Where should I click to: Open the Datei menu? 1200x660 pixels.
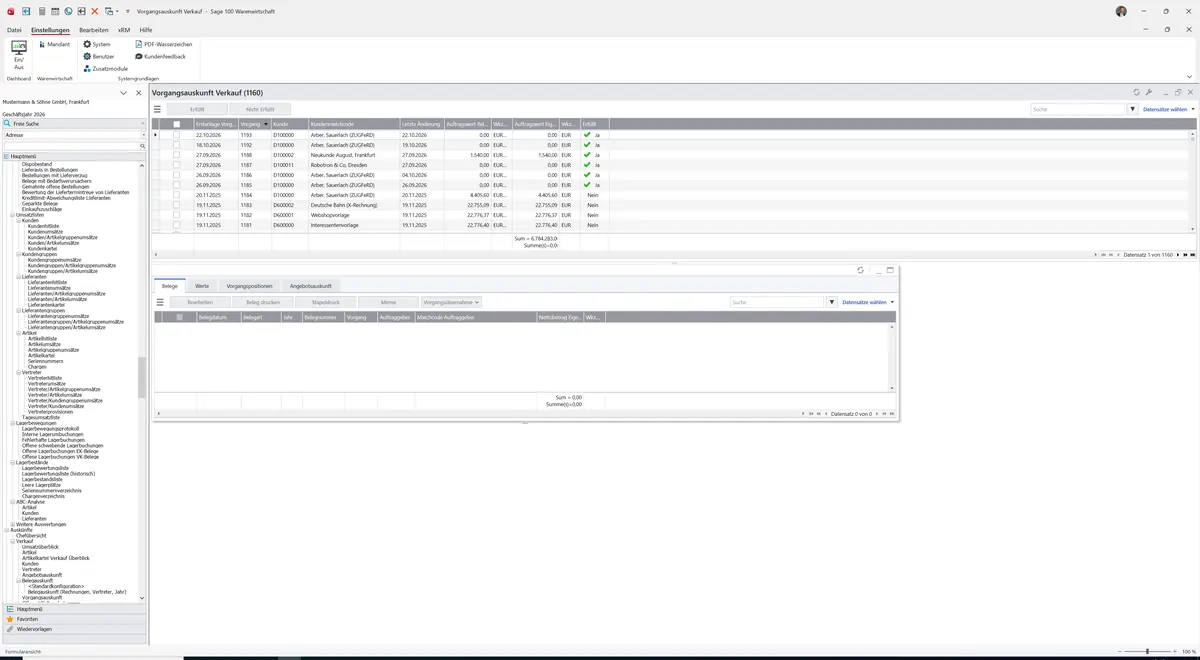click(x=14, y=30)
